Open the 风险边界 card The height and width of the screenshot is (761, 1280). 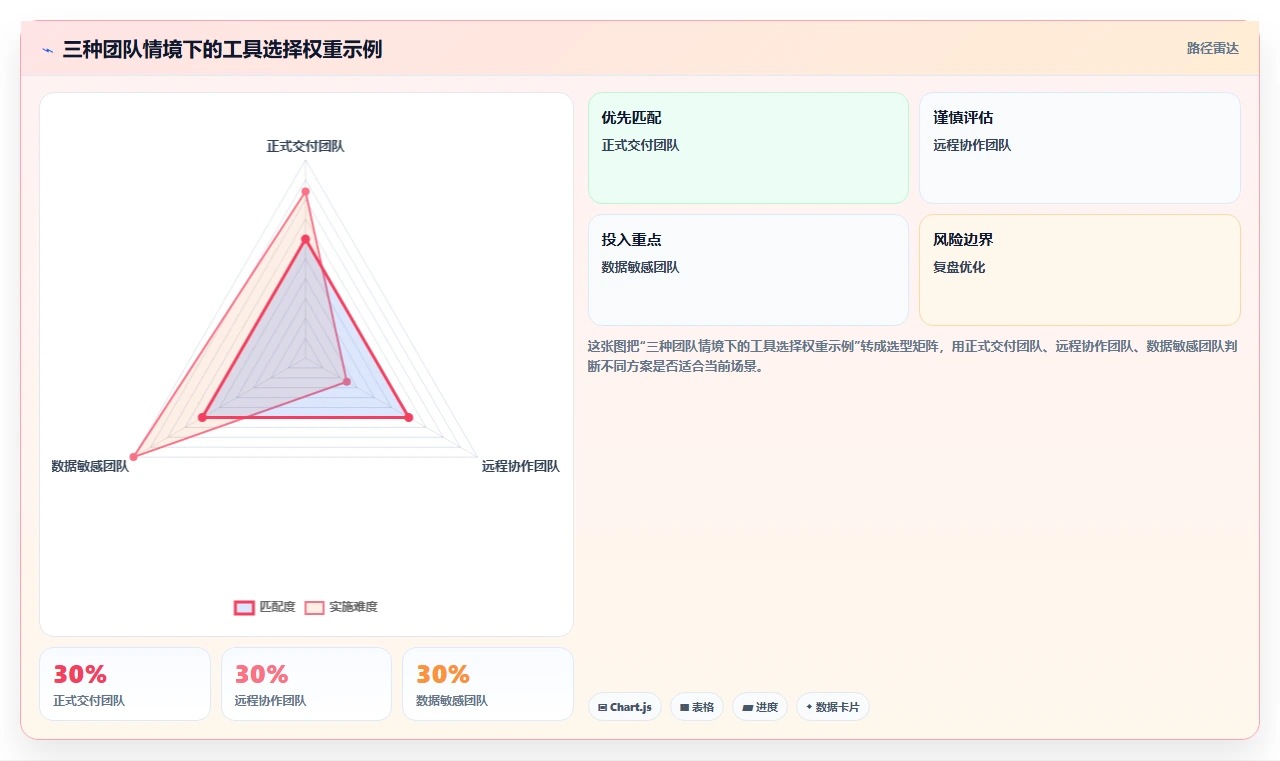(1079, 270)
